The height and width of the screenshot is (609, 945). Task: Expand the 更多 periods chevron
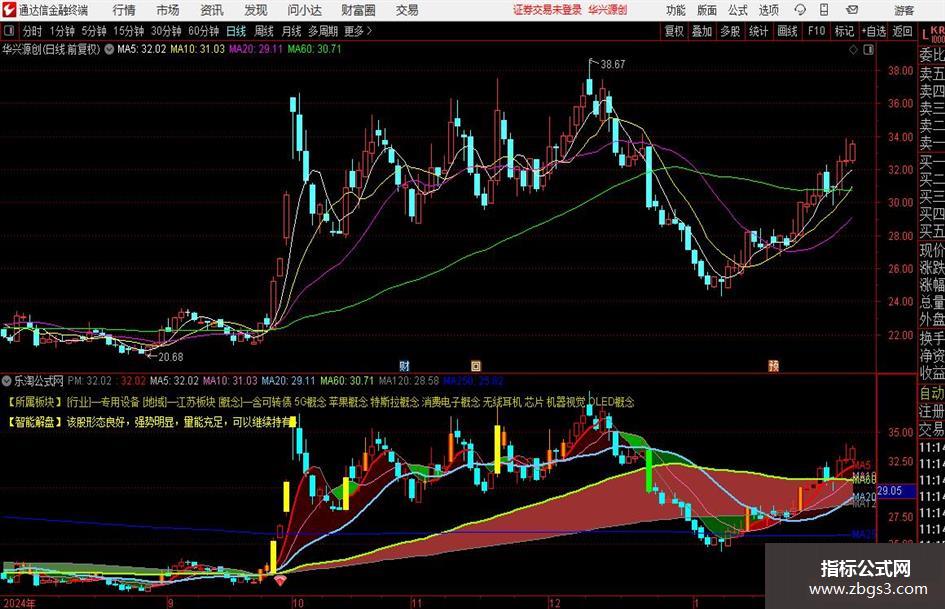(359, 31)
